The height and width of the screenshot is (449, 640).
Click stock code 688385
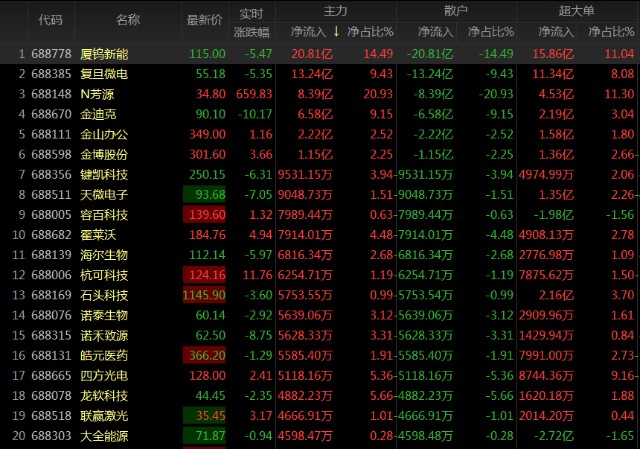pos(51,74)
